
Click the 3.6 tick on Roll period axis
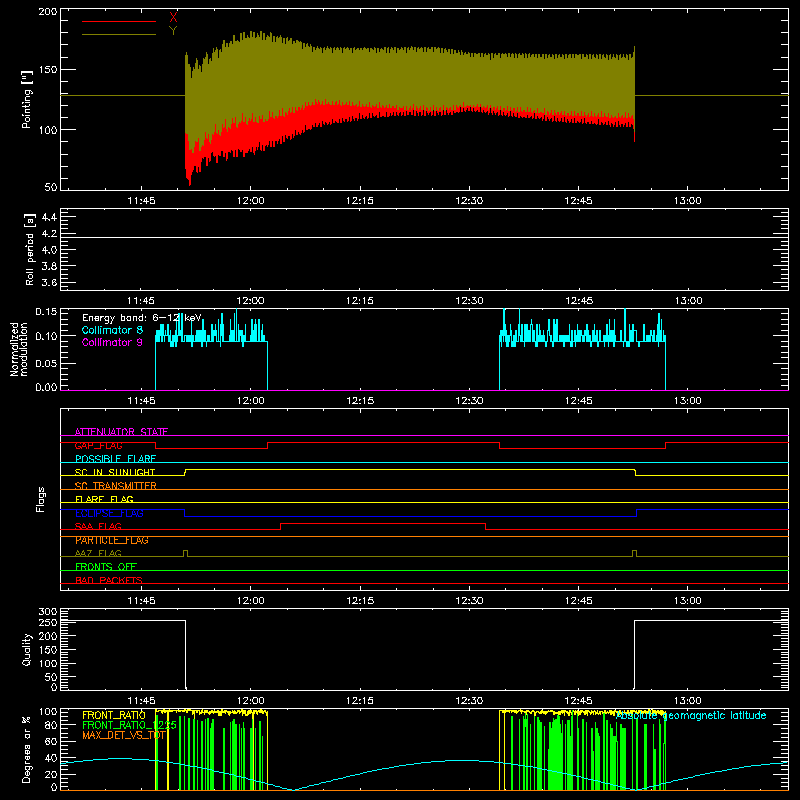pos(49,283)
